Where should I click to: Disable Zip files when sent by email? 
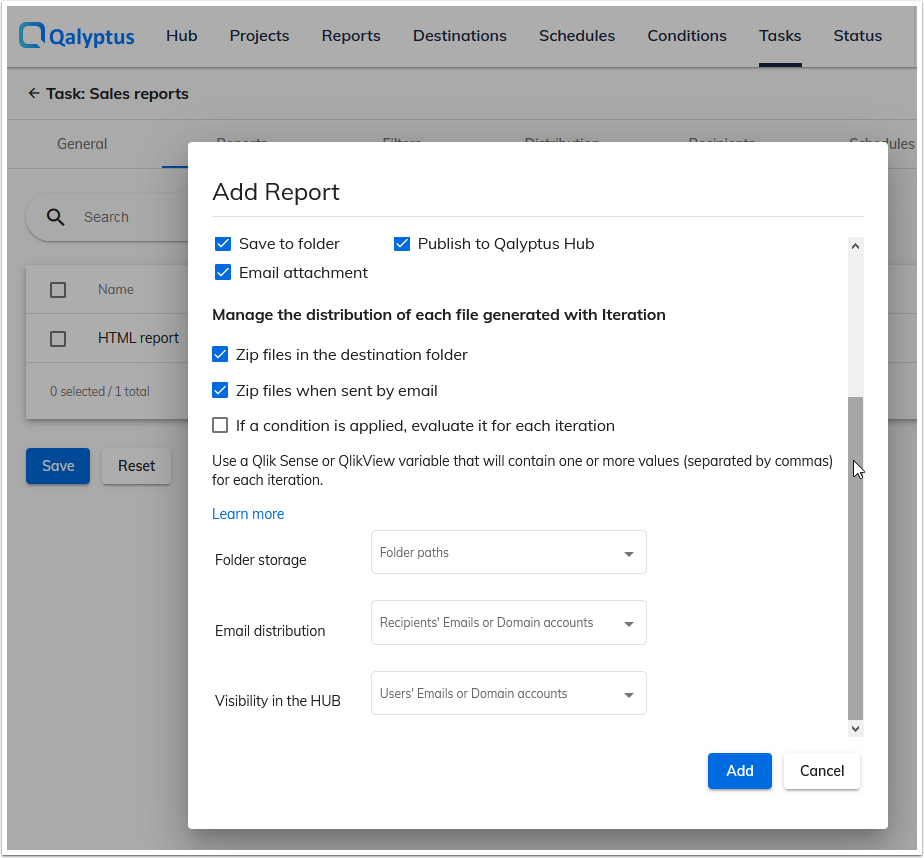[219, 390]
